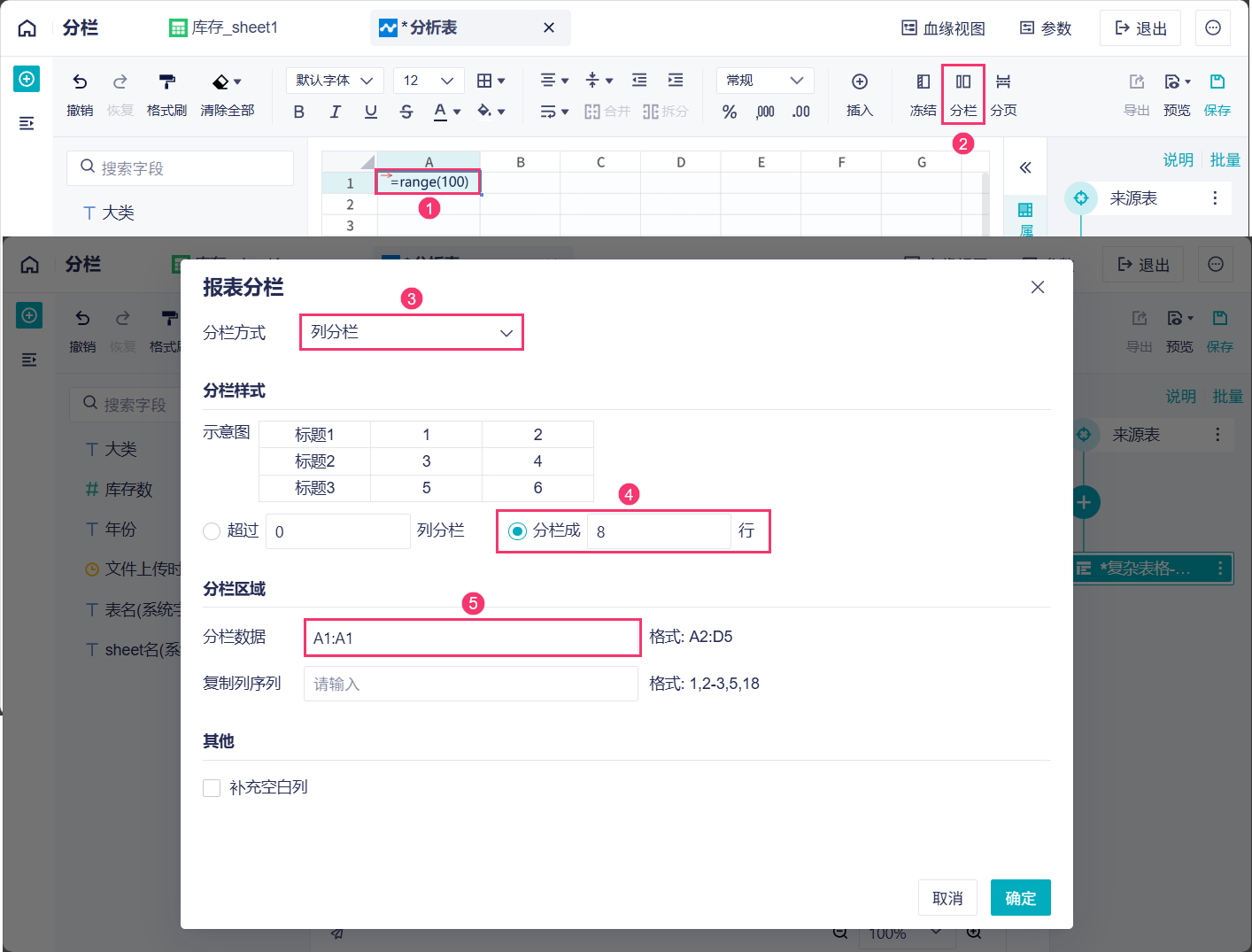Enable the 补充空白列 checkbox
The image size is (1252, 952).
[x=212, y=788]
